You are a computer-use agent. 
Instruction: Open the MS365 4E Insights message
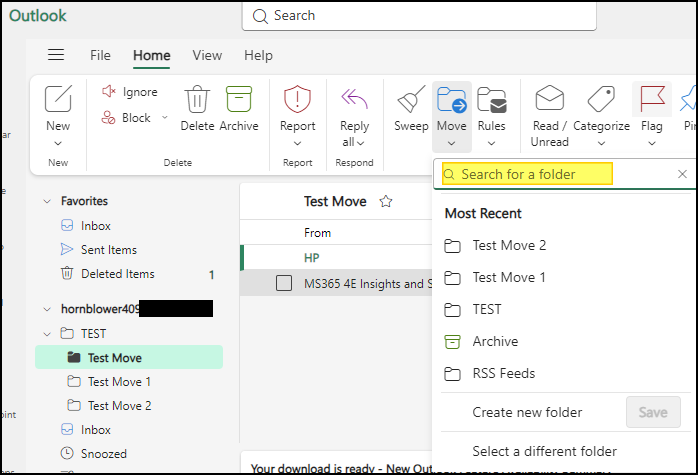337,283
